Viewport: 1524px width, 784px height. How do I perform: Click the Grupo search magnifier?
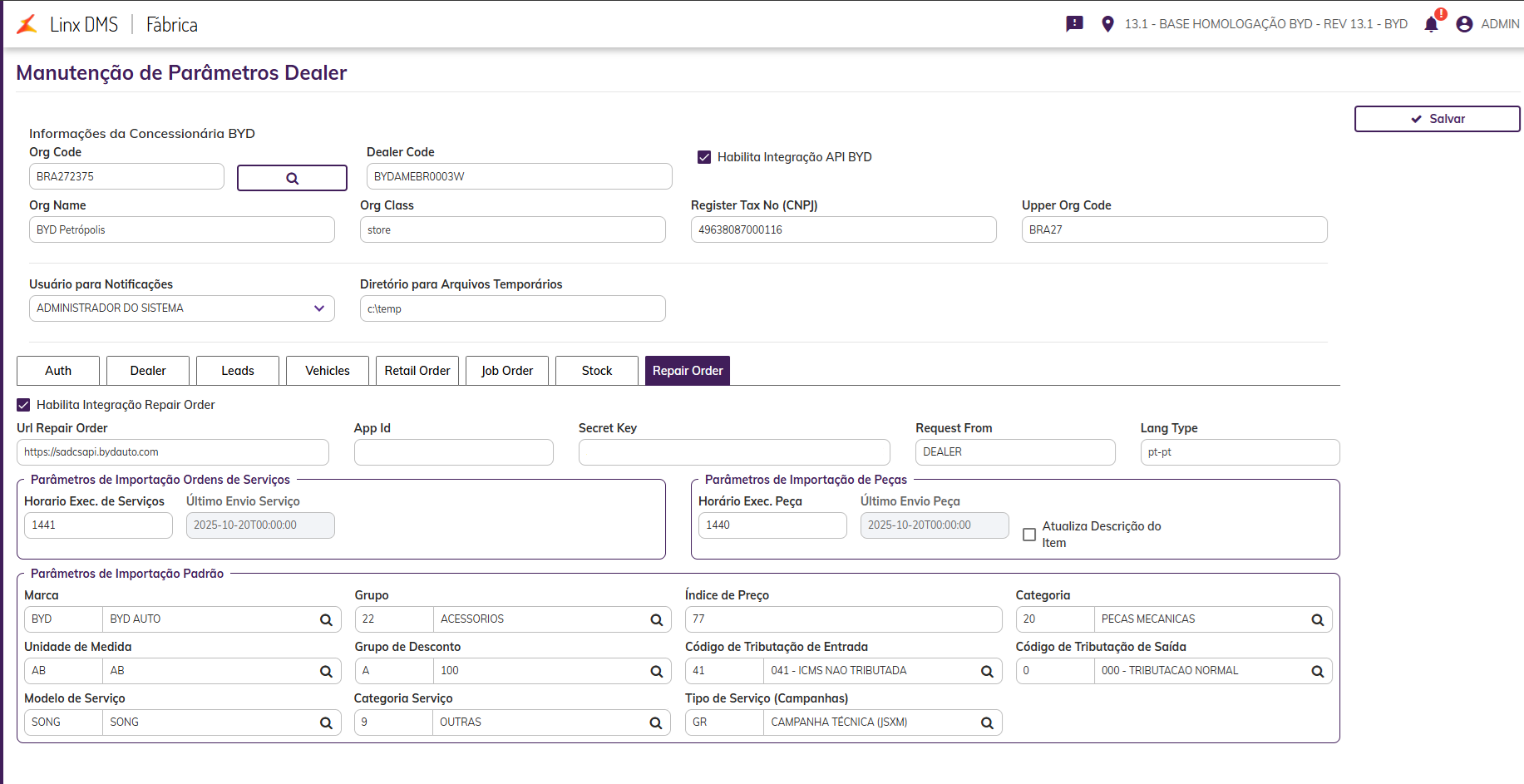[656, 620]
